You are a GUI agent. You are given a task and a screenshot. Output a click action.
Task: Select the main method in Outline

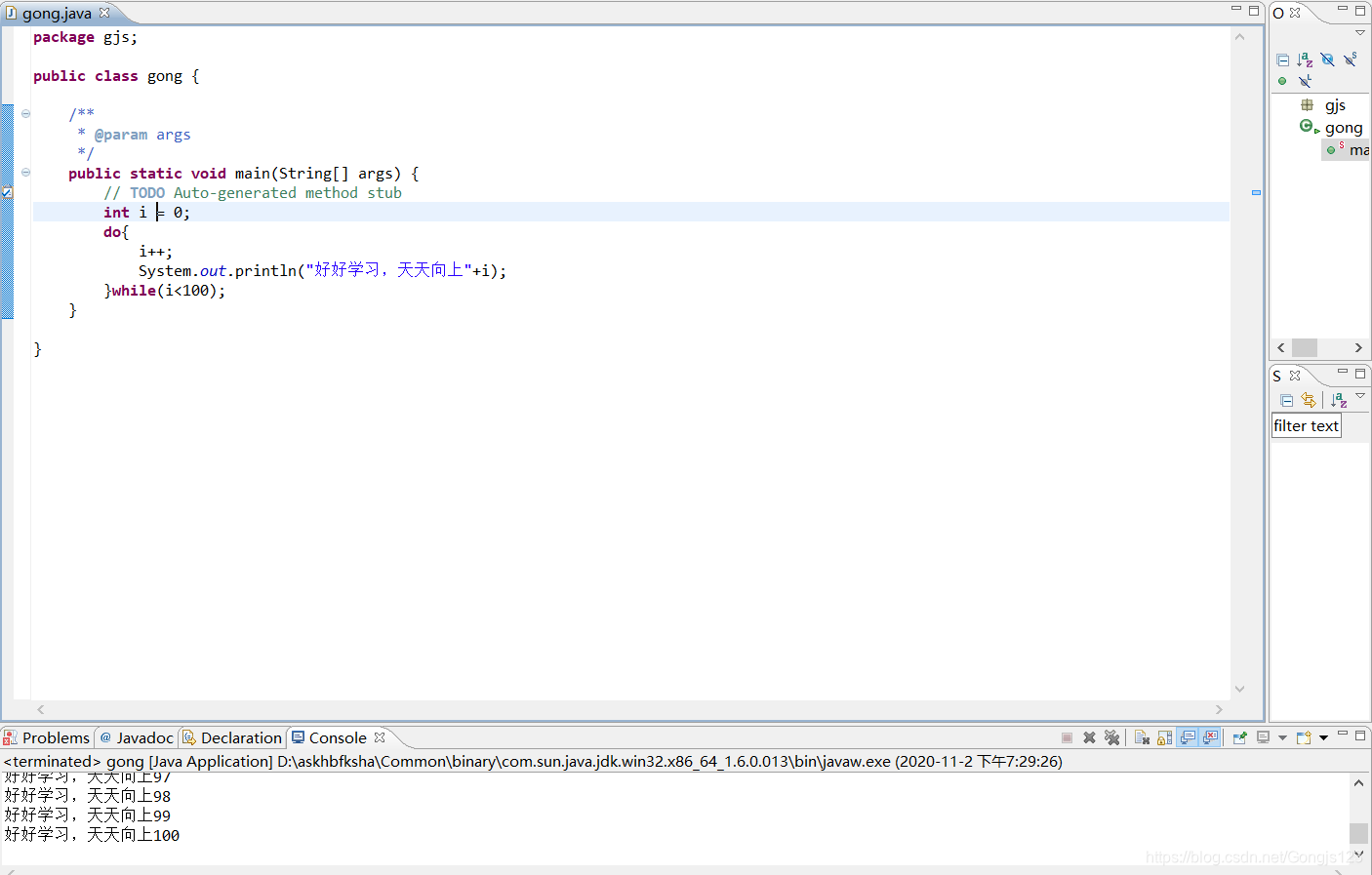coord(1348,150)
